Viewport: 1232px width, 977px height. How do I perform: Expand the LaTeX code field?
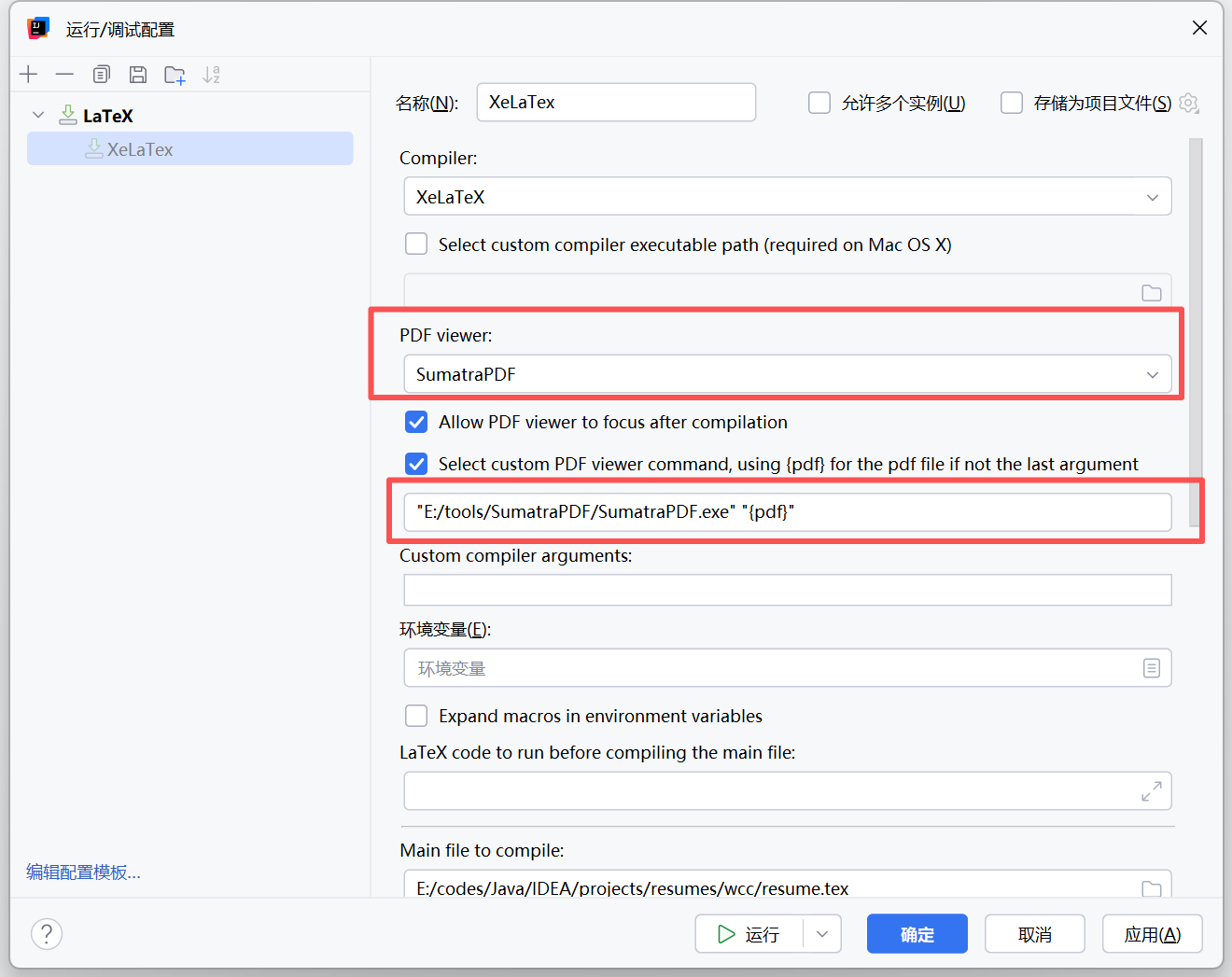tap(1151, 791)
